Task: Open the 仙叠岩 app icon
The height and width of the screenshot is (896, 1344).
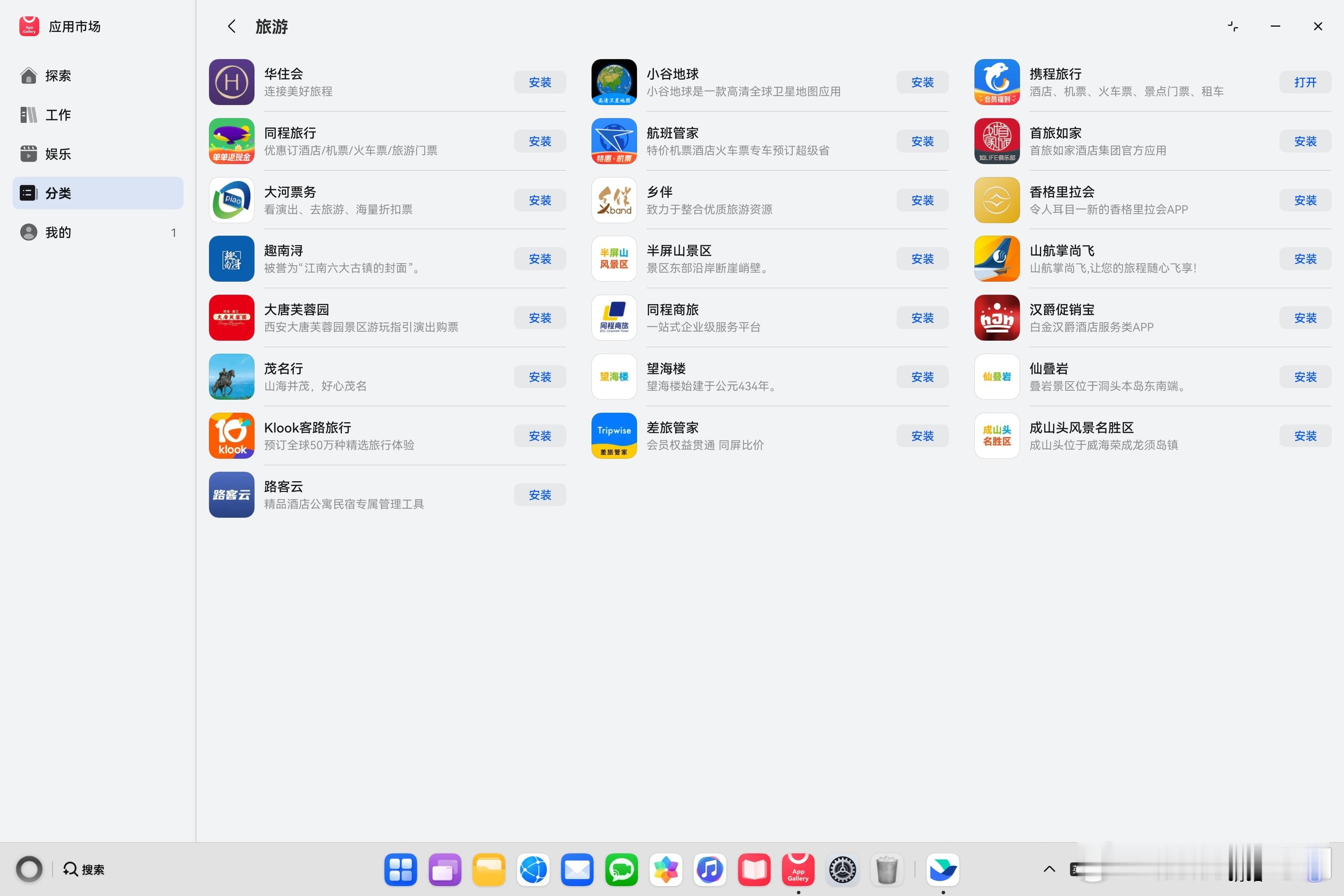Action: tap(997, 376)
